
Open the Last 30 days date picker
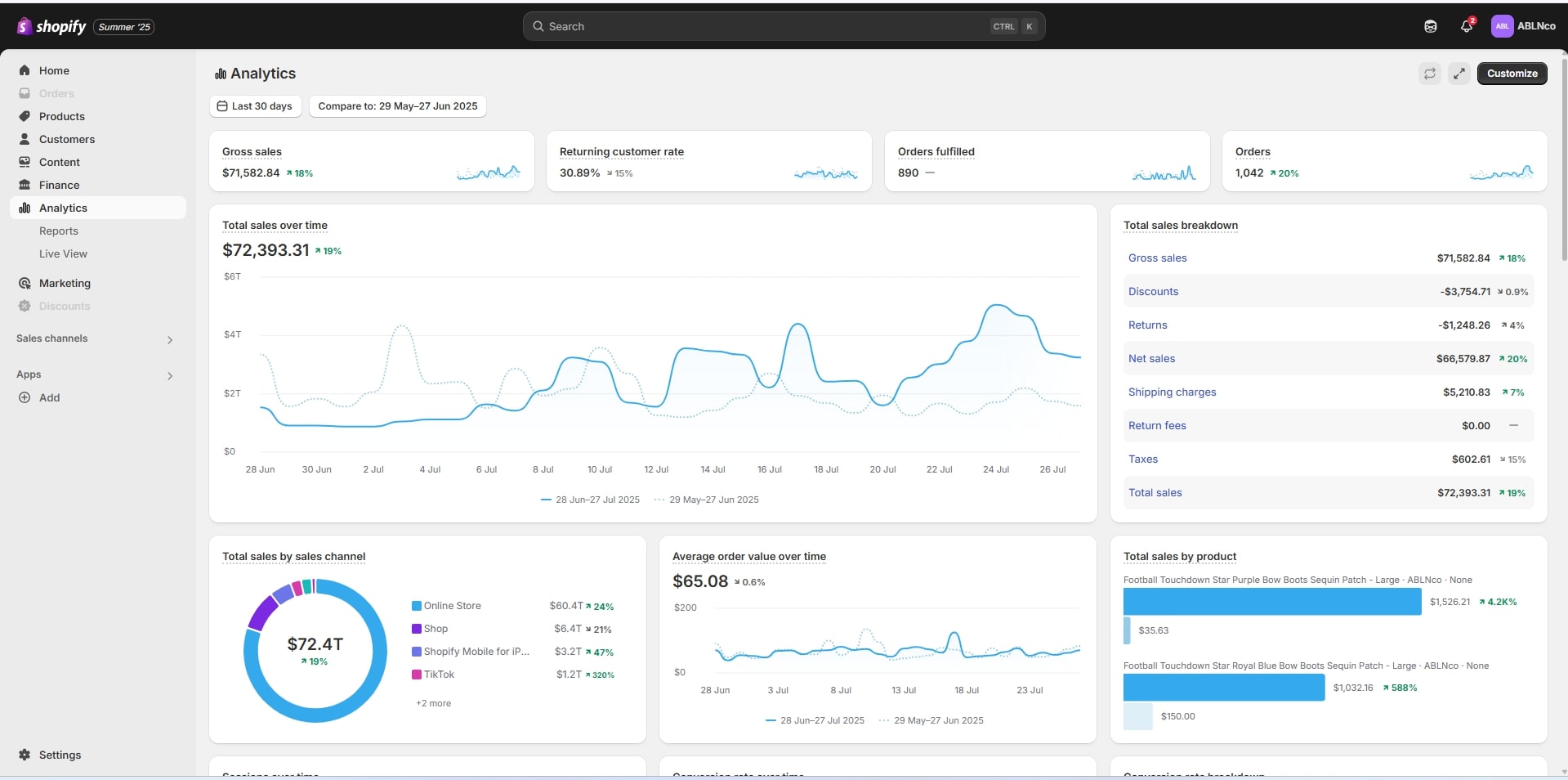[255, 106]
